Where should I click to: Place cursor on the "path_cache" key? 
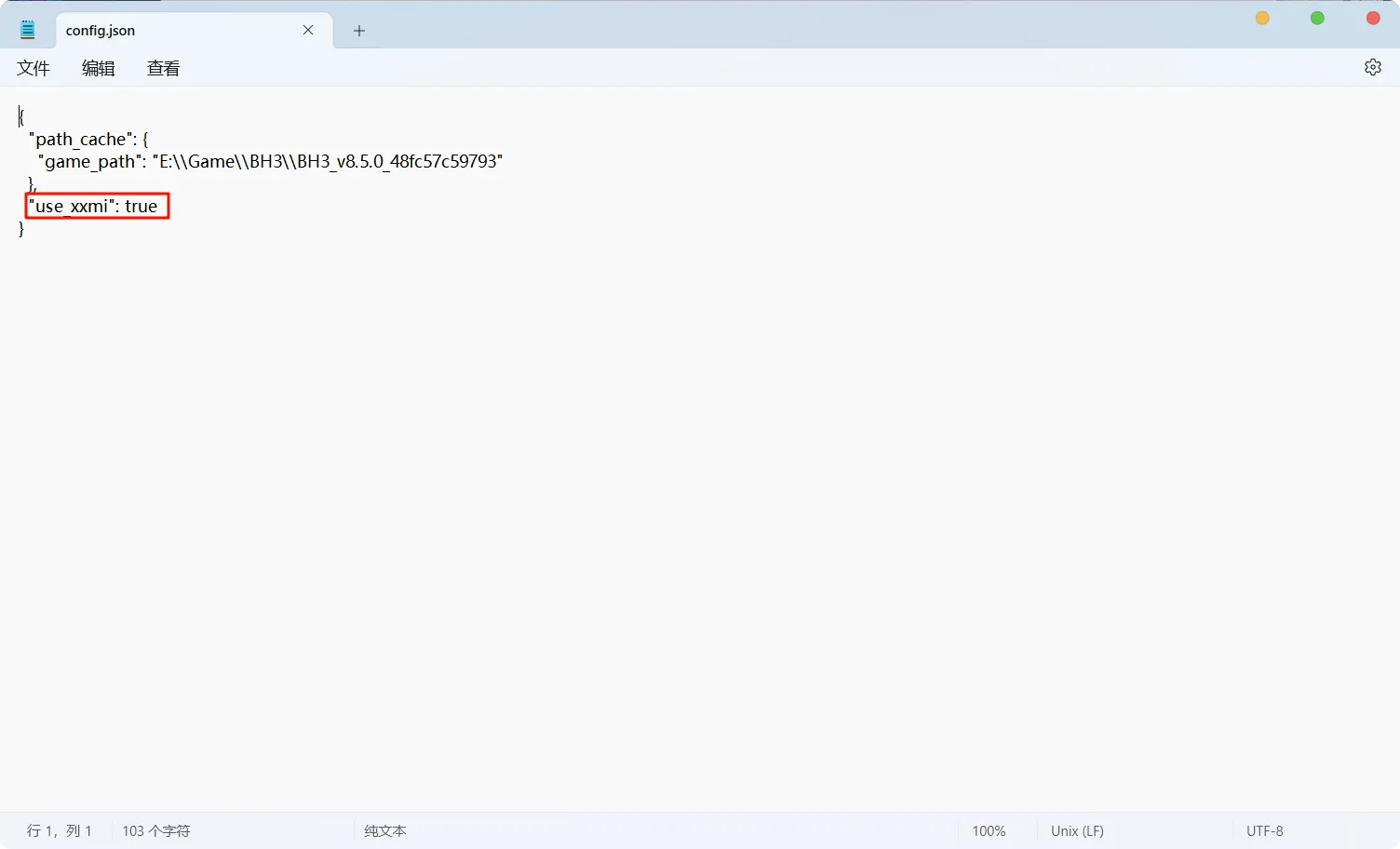tap(80, 139)
